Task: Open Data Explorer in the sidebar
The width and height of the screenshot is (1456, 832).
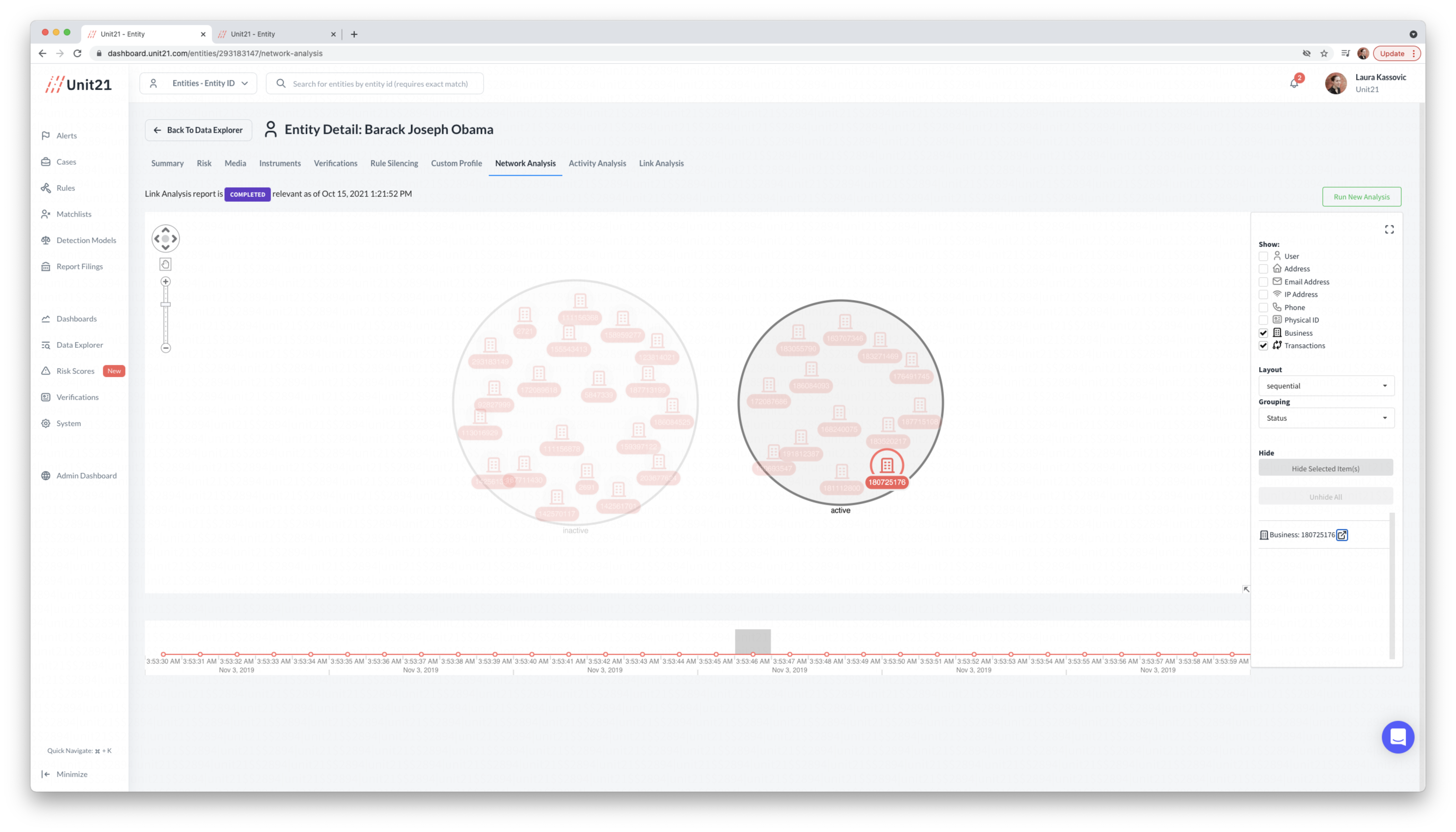Action: click(x=80, y=345)
